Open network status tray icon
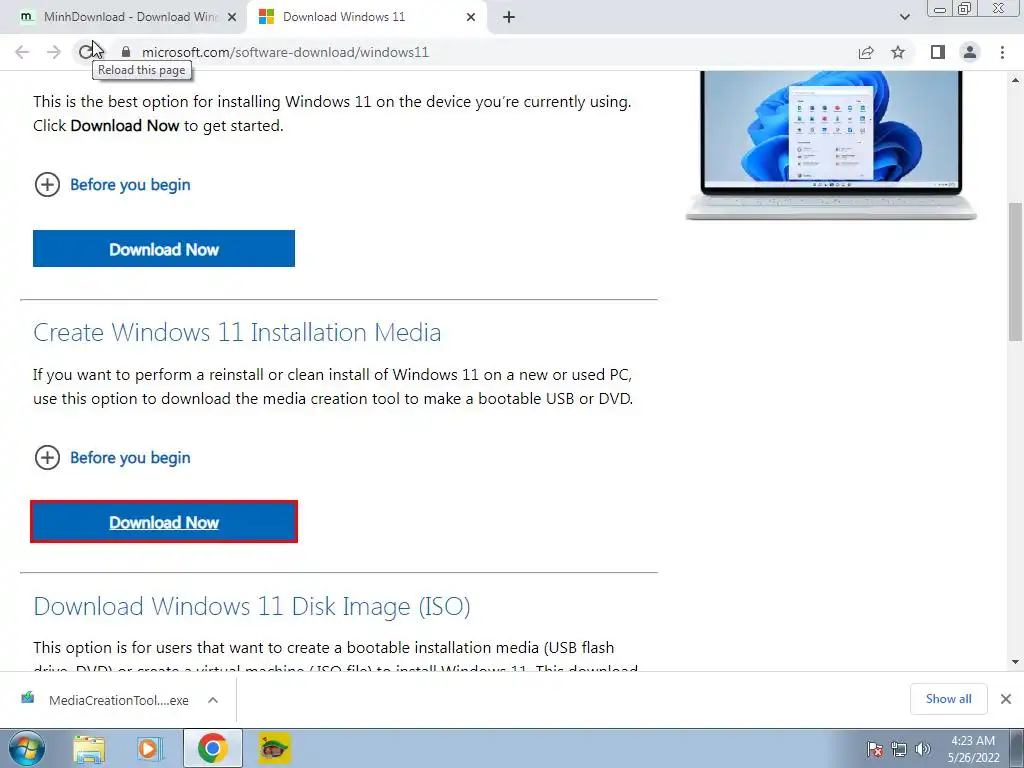The image size is (1024, 768). 899,748
